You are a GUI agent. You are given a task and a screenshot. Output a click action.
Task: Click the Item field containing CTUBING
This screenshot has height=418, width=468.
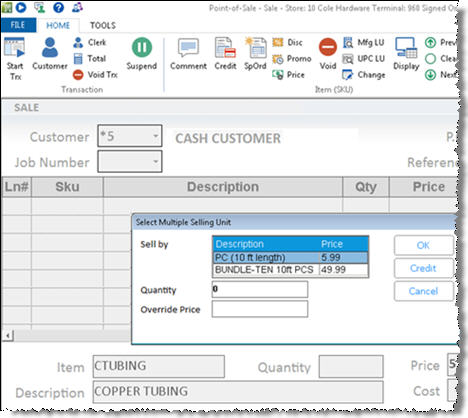click(159, 366)
